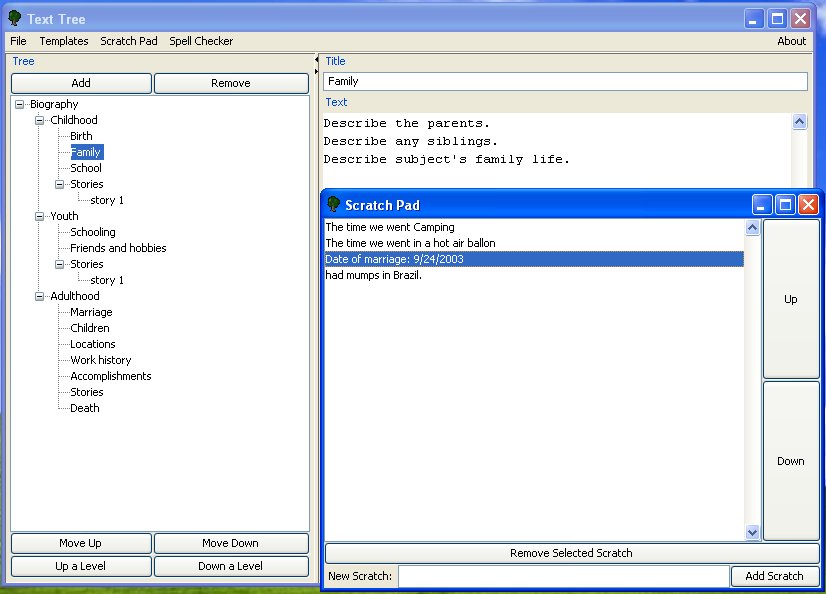Minimize the Text Tree main window
Viewport: 826px width, 594px height.
click(753, 19)
